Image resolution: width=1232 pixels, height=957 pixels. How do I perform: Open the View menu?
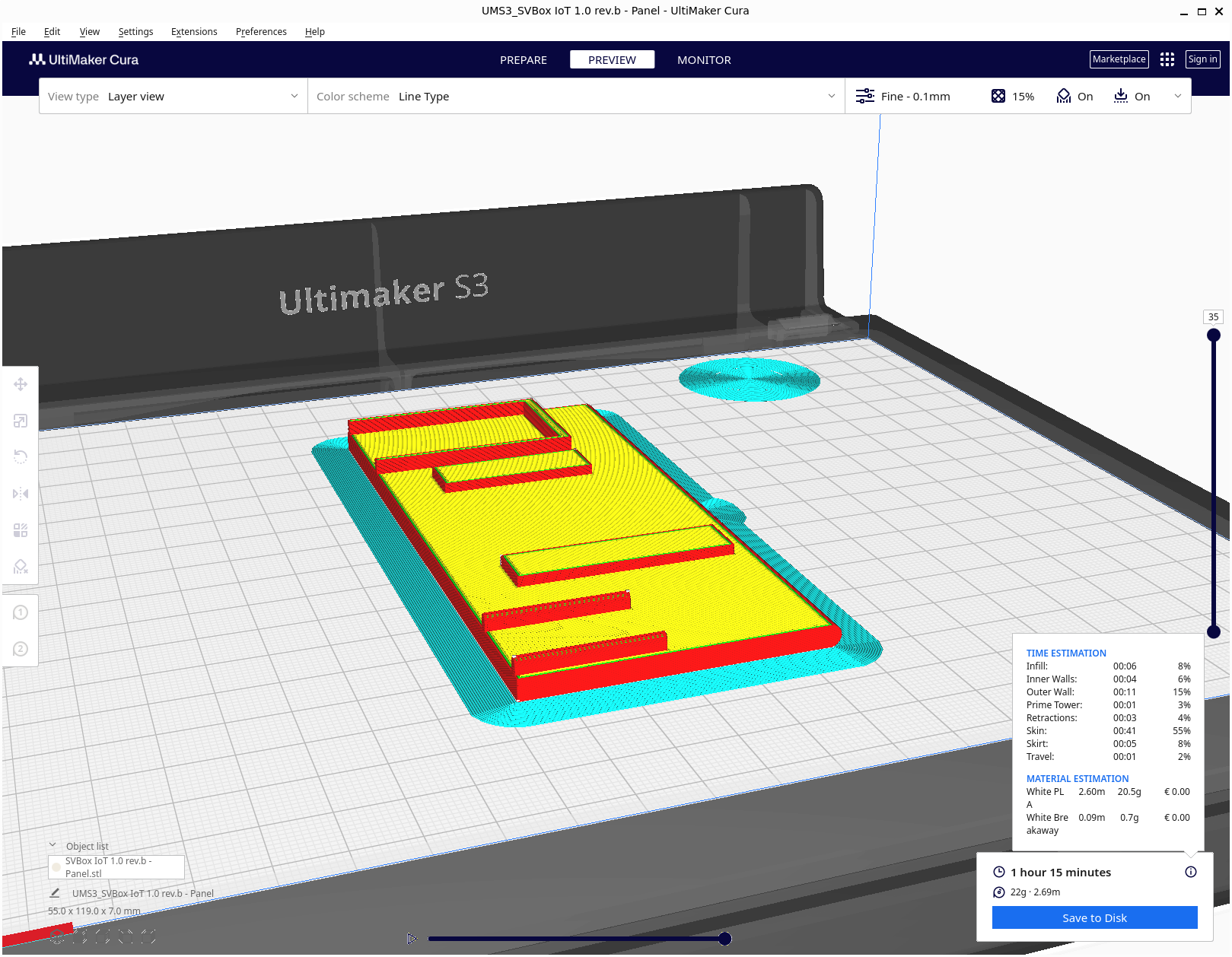[89, 32]
